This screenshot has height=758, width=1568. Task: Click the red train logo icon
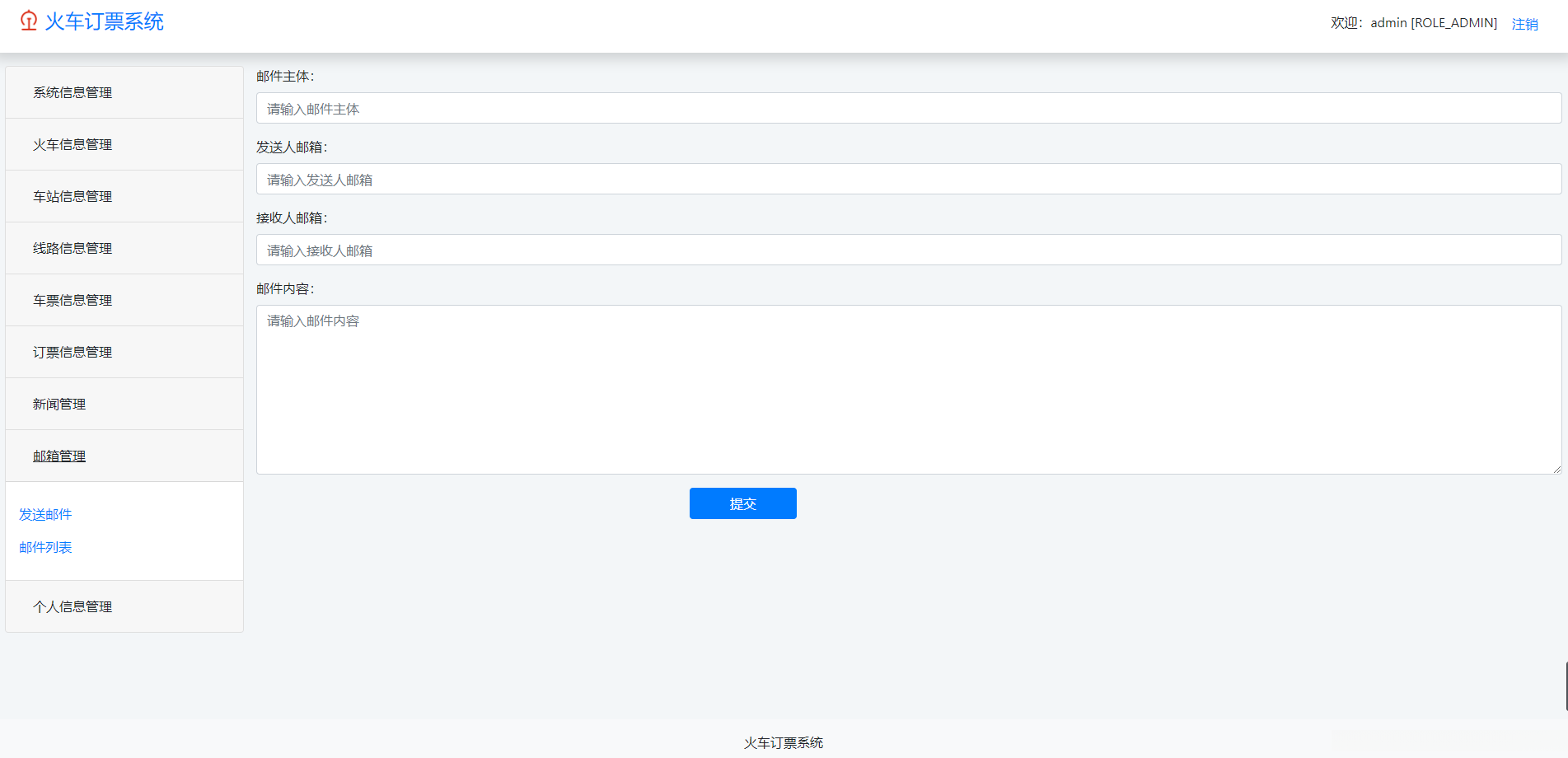29,21
